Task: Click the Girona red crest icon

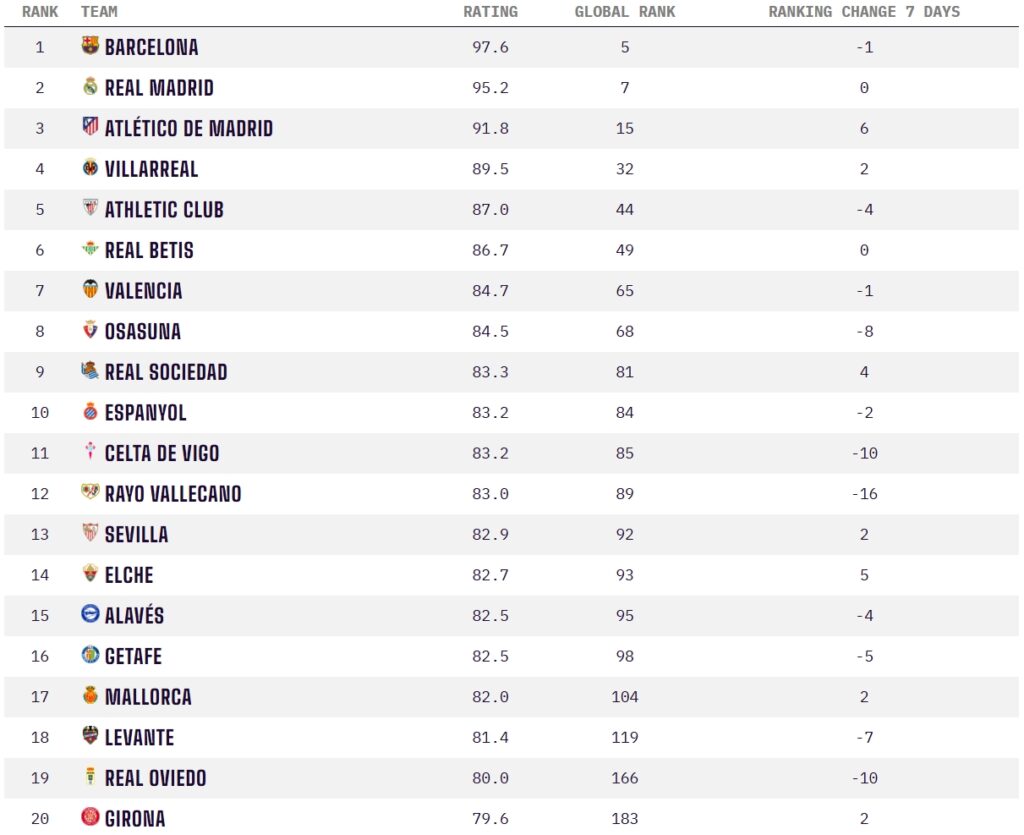Action: pos(90,817)
